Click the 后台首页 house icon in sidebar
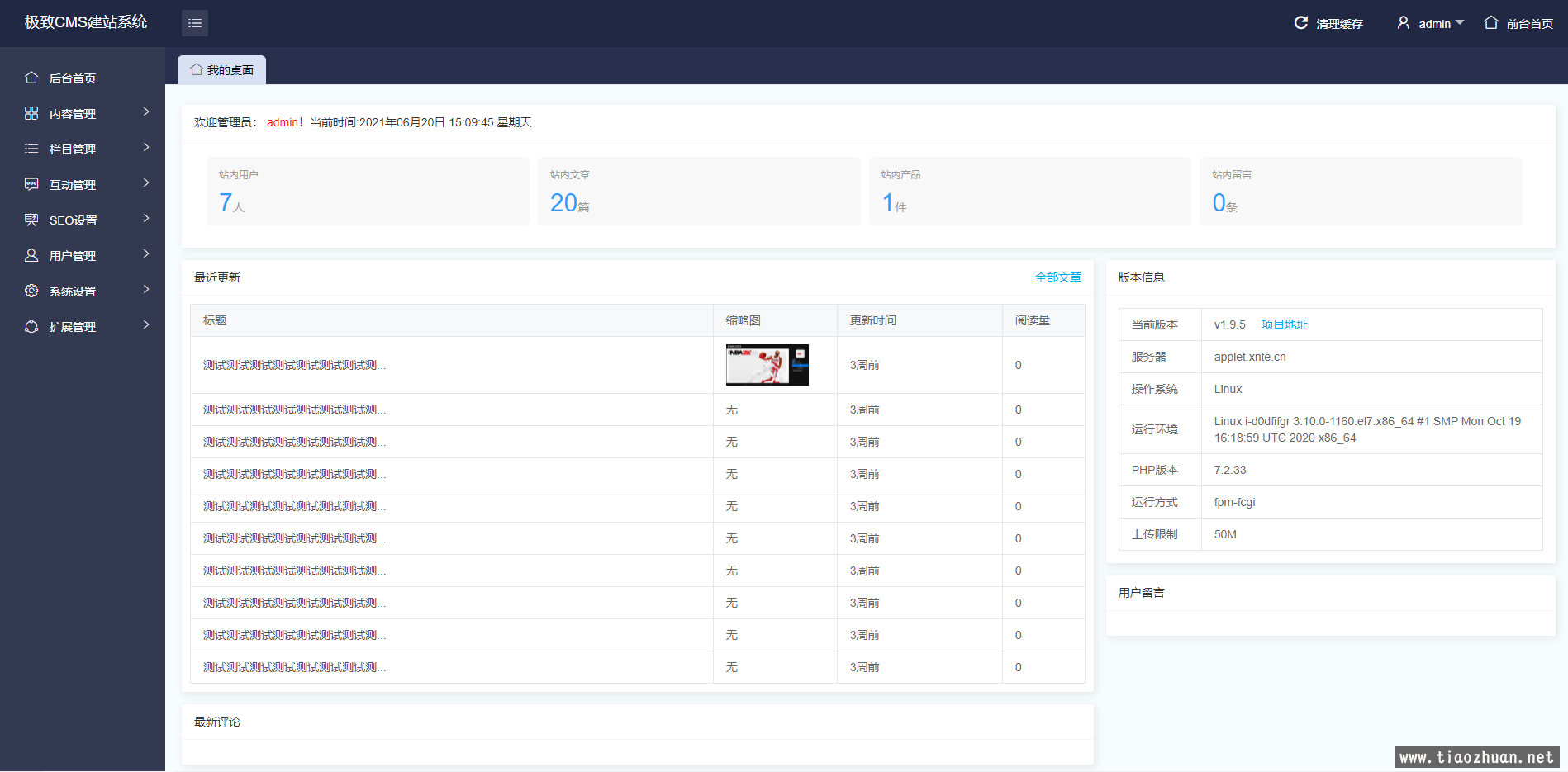 tap(31, 78)
